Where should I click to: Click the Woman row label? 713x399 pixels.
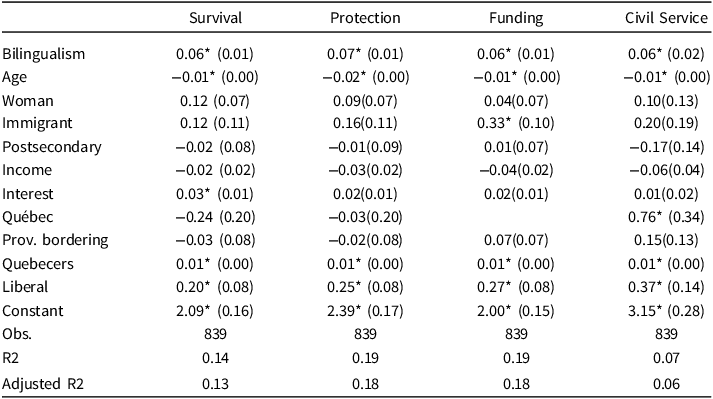[x=28, y=101]
